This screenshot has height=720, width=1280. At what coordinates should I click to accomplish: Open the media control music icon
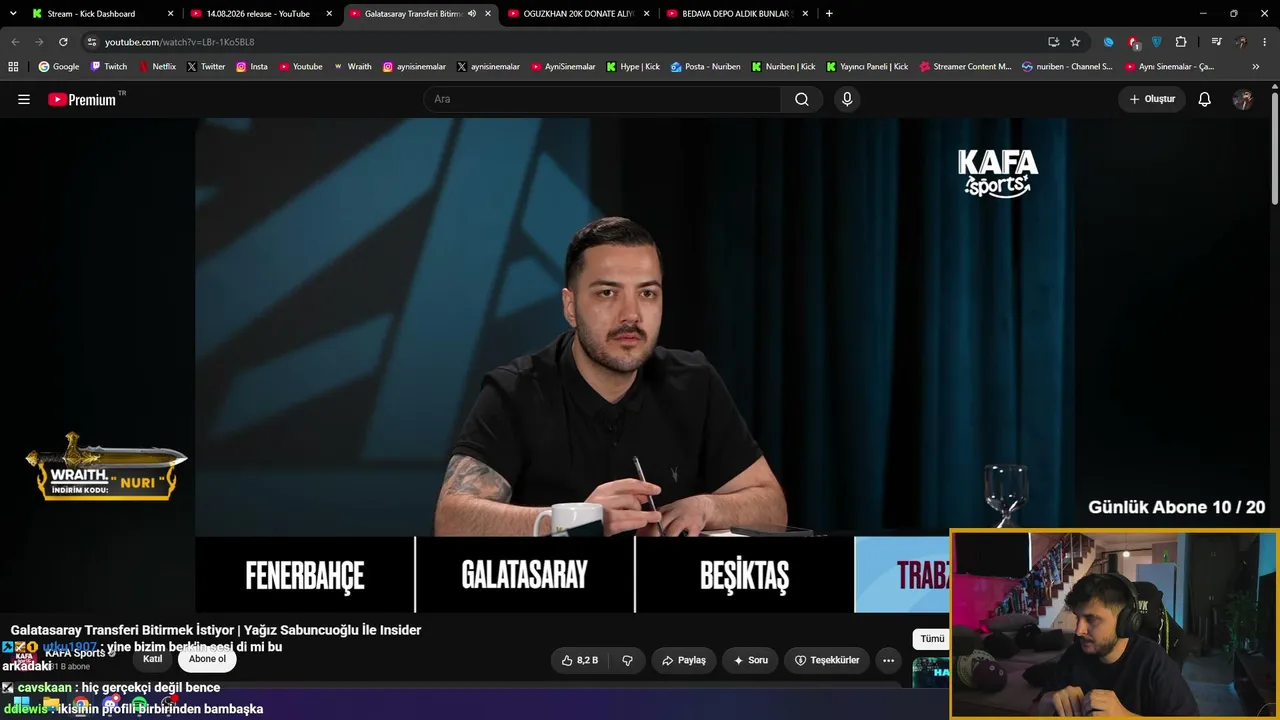pos(1216,42)
